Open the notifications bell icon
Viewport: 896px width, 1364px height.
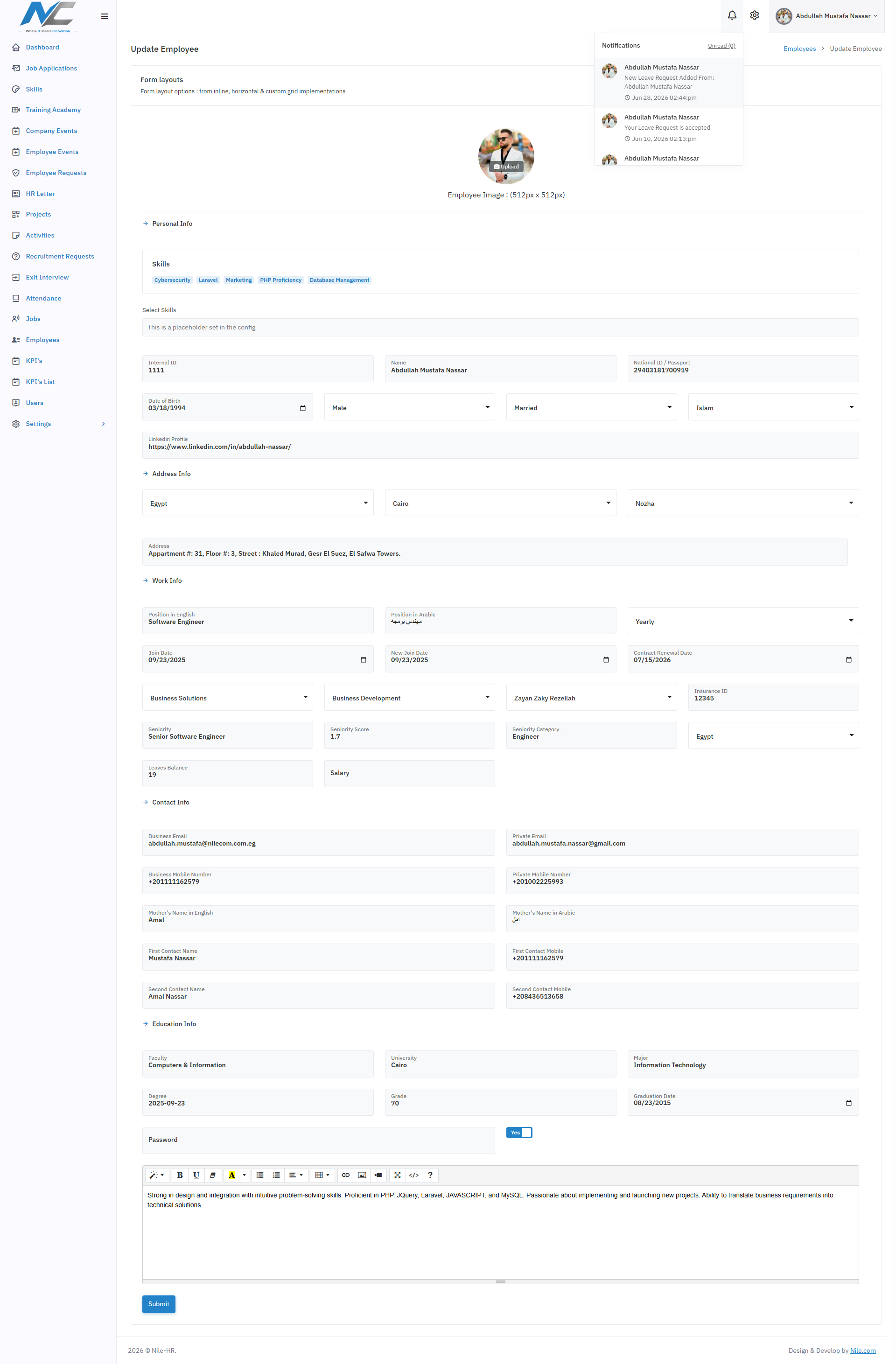(732, 15)
